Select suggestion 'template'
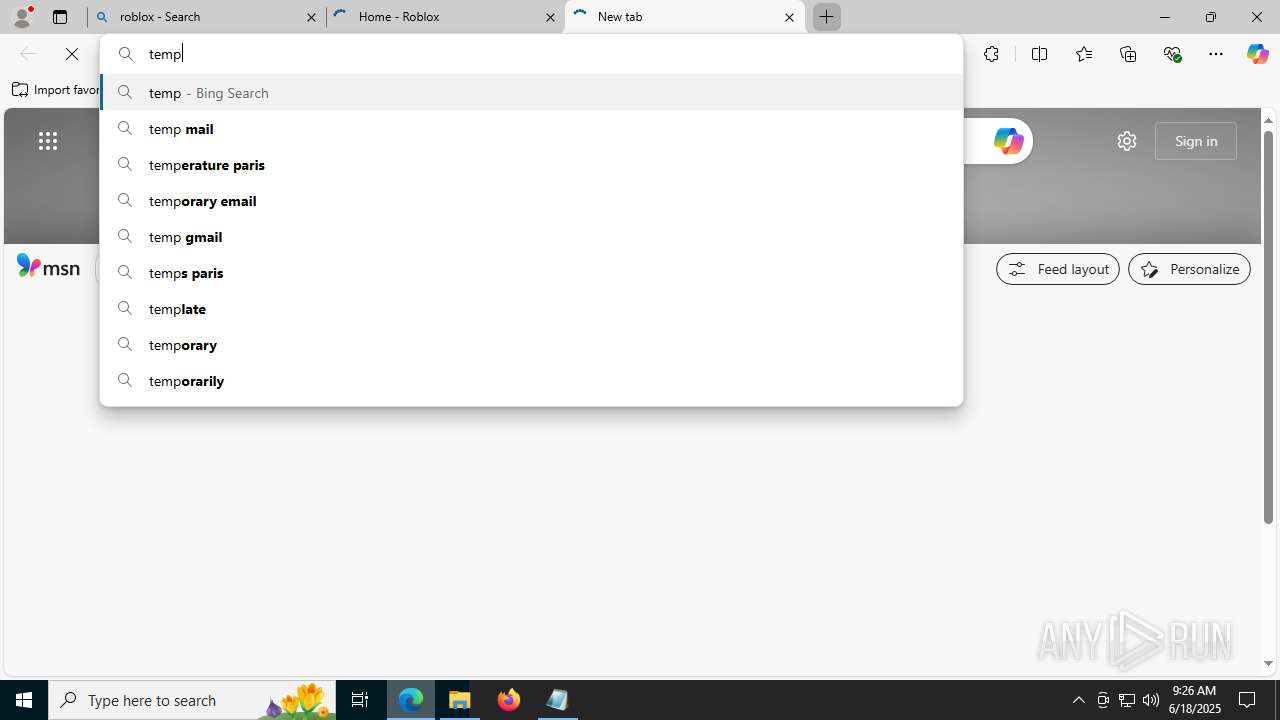This screenshot has height=720, width=1280. point(531,308)
